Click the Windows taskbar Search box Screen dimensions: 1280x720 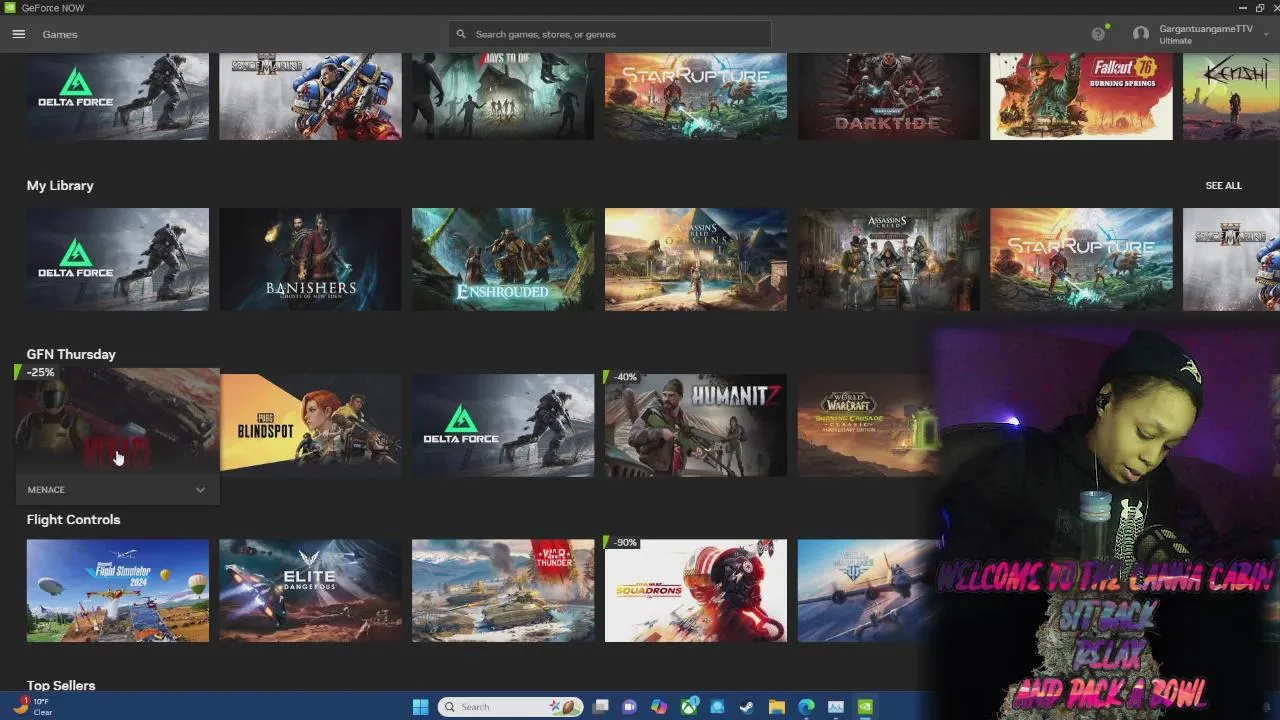pos(511,707)
